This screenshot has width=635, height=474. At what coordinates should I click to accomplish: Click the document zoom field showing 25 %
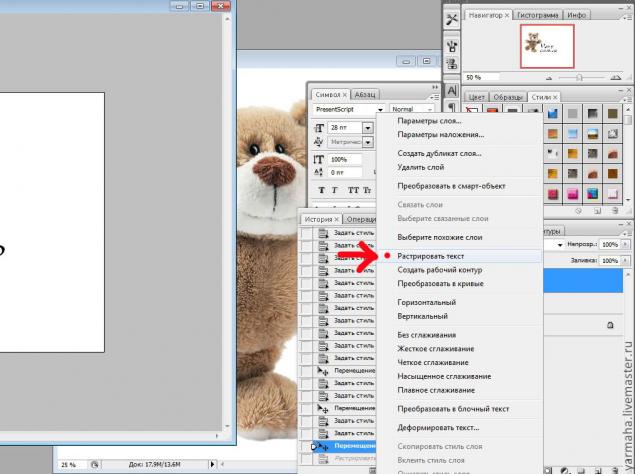72,465
